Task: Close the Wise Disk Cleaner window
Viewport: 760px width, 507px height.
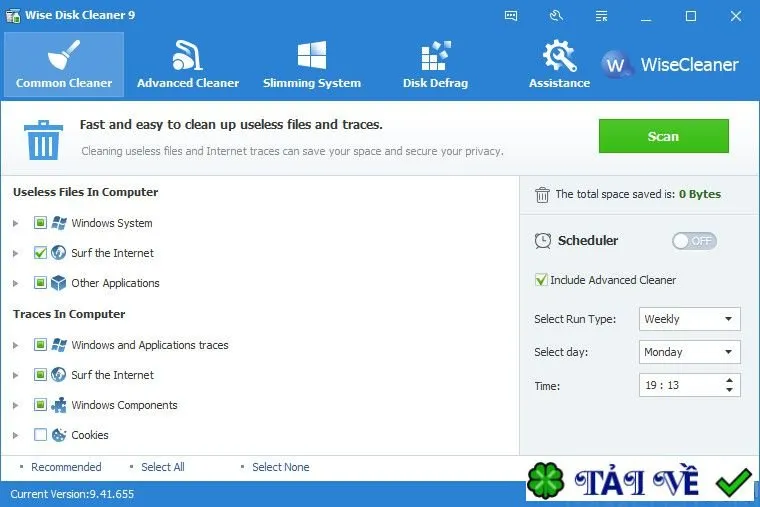Action: click(736, 16)
